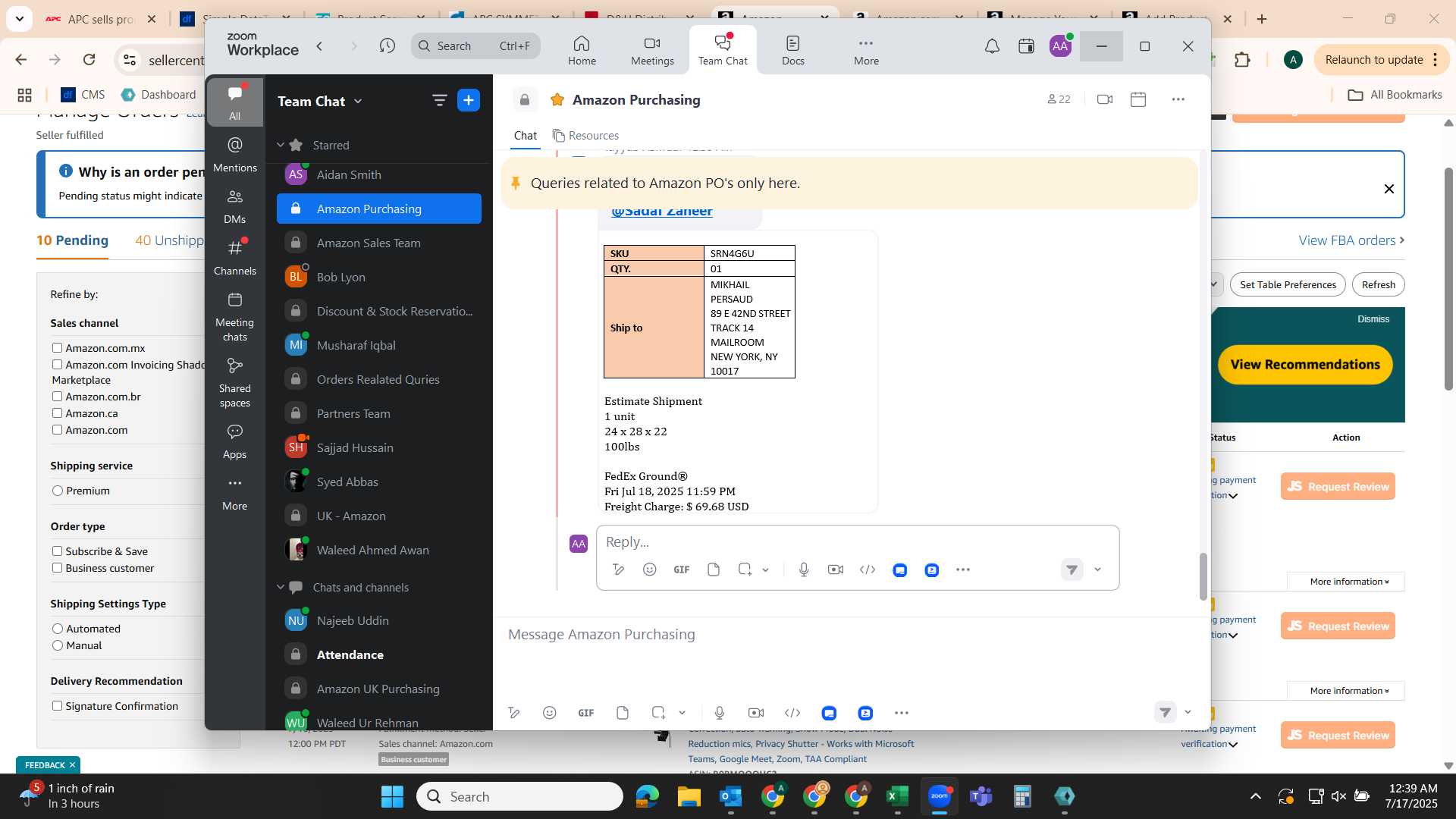Open Zoom calendar icon in top bar

[1026, 46]
